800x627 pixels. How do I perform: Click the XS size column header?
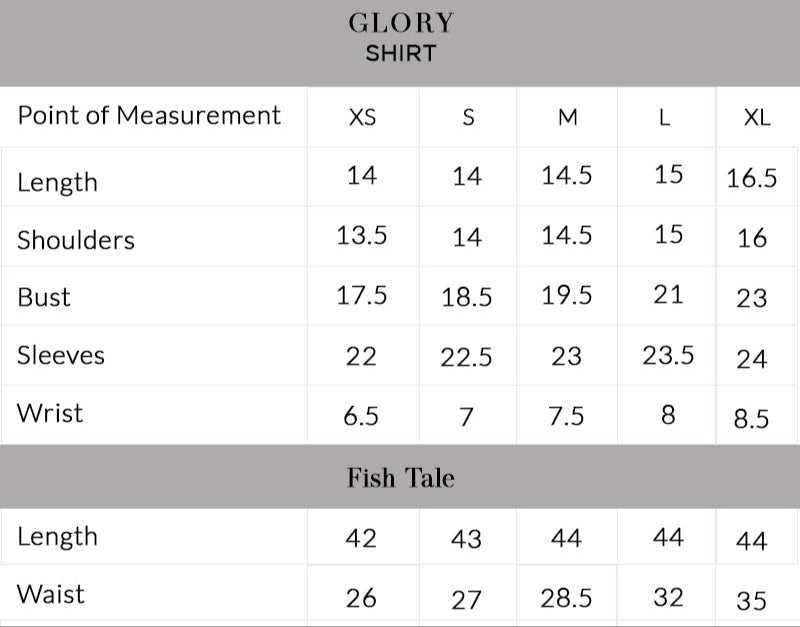[x=362, y=117]
